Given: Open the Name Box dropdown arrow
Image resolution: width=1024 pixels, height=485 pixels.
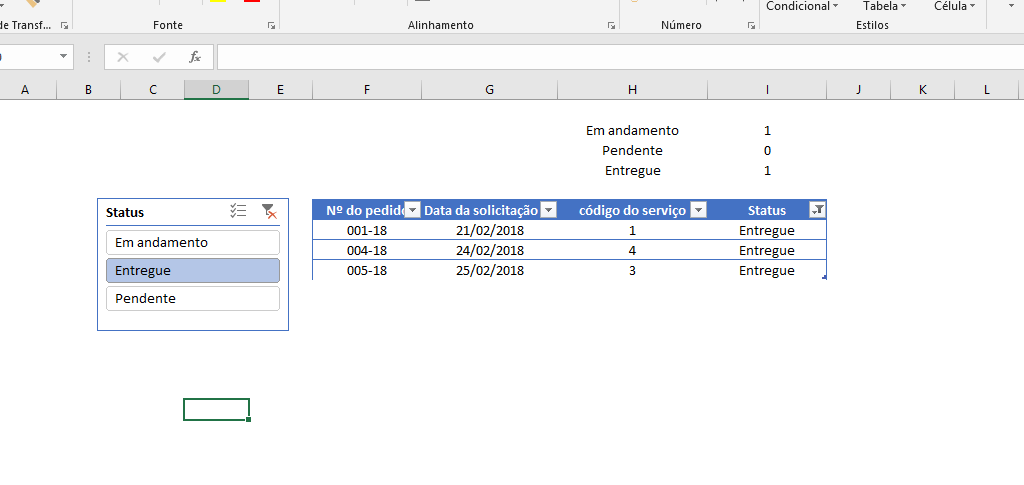Looking at the screenshot, I should (63, 57).
